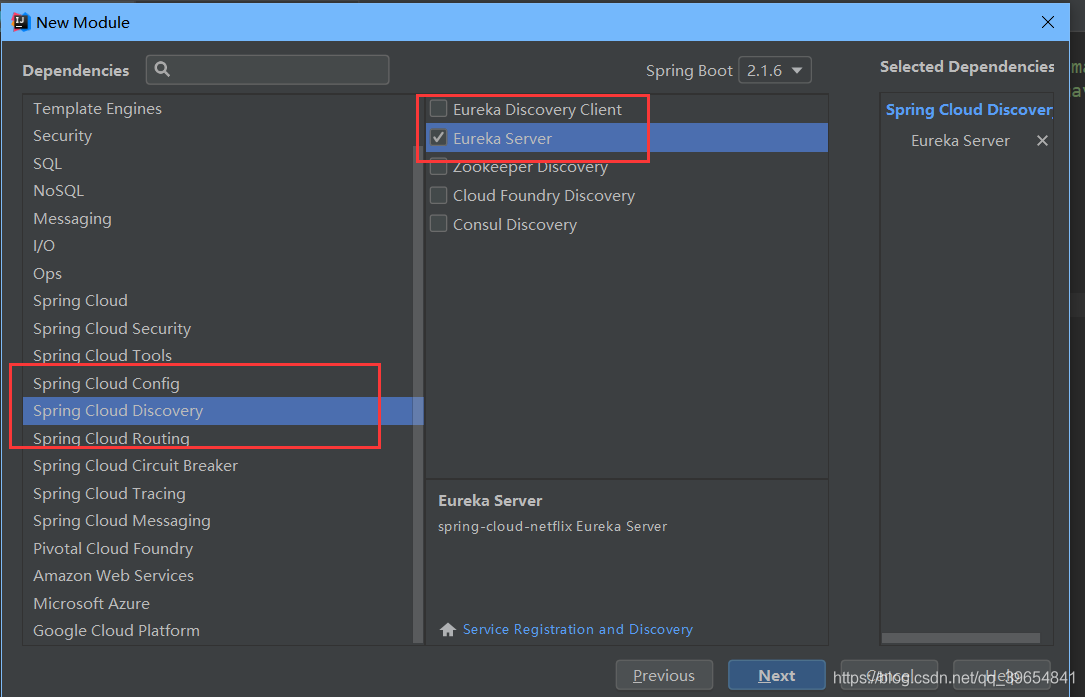
Task: Close the New Module dialog
Action: pos(1047,22)
